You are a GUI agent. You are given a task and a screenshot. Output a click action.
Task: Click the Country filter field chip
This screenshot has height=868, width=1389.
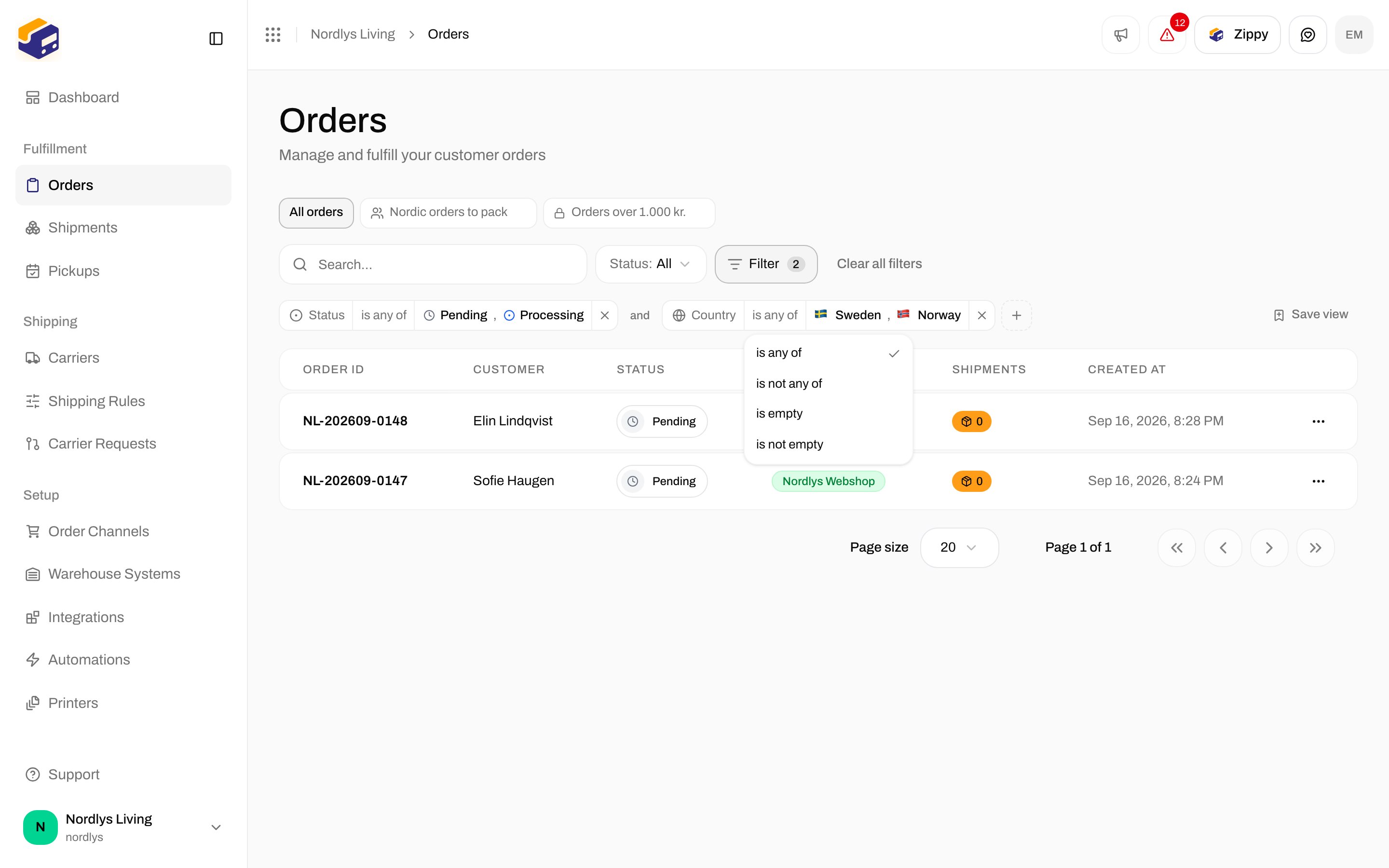point(704,315)
